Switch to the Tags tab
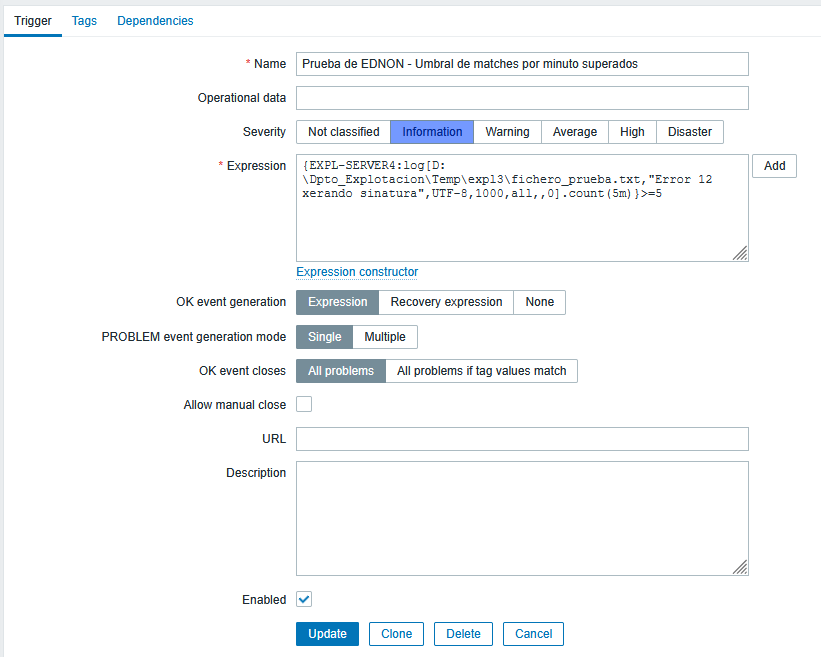Image resolution: width=821 pixels, height=657 pixels. coord(84,20)
